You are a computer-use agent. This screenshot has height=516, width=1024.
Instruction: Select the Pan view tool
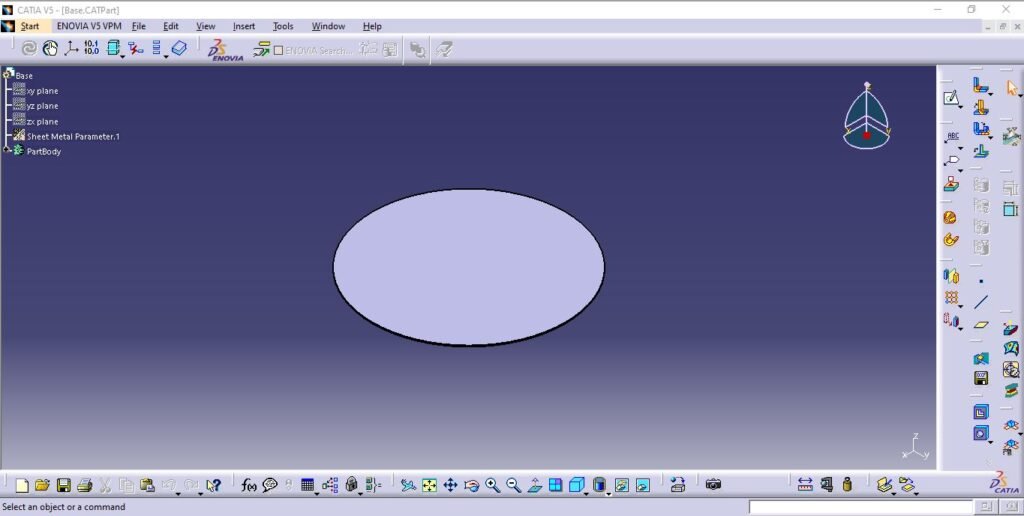coord(450,485)
